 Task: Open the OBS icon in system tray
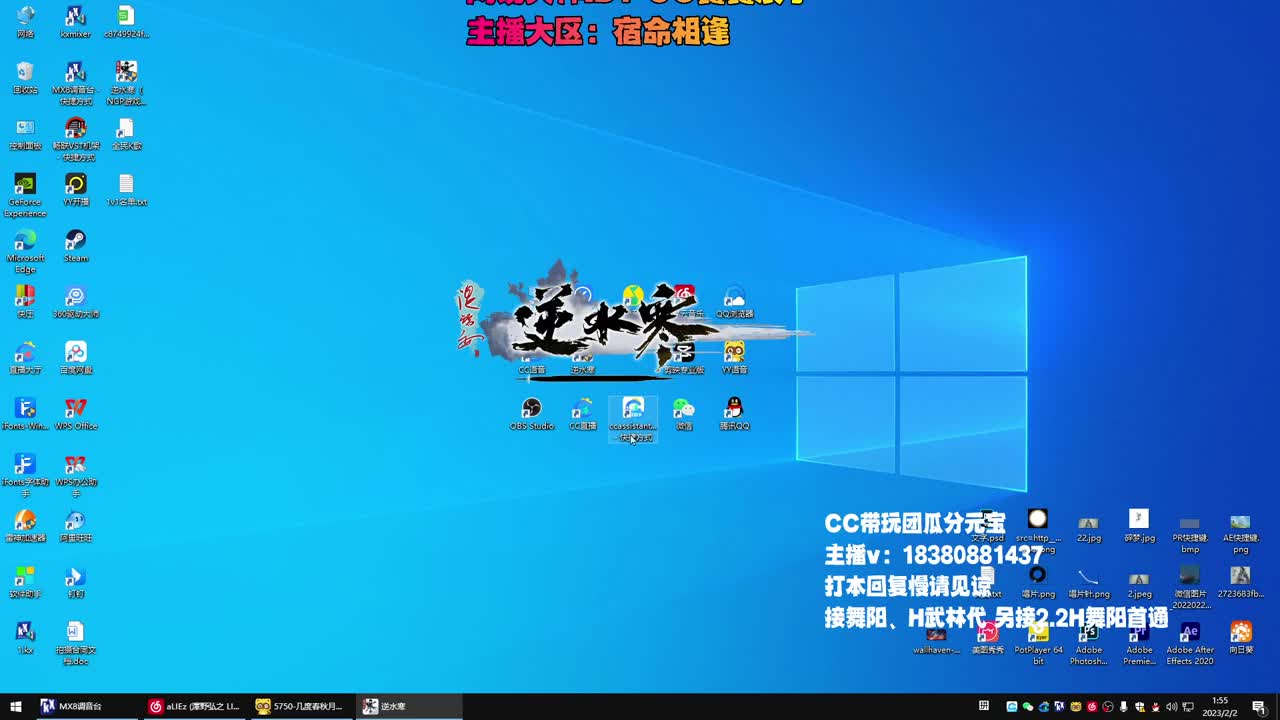[x=1107, y=706]
